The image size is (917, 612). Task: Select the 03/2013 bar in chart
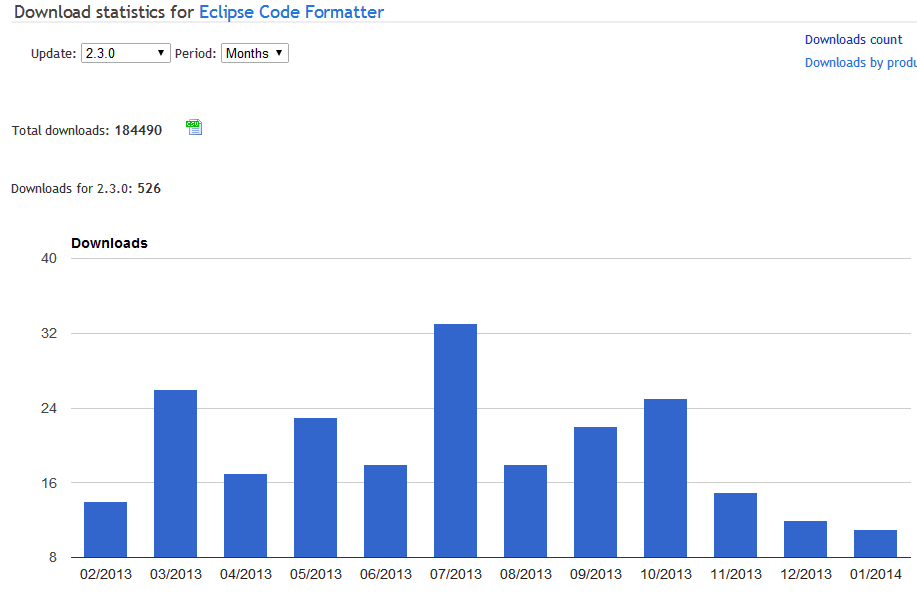175,473
